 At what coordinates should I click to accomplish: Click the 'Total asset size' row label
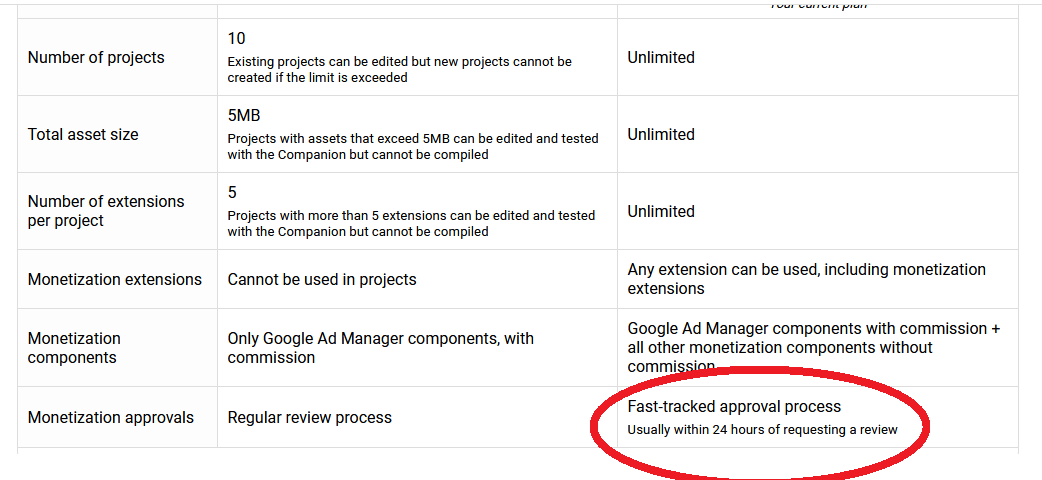(x=83, y=135)
